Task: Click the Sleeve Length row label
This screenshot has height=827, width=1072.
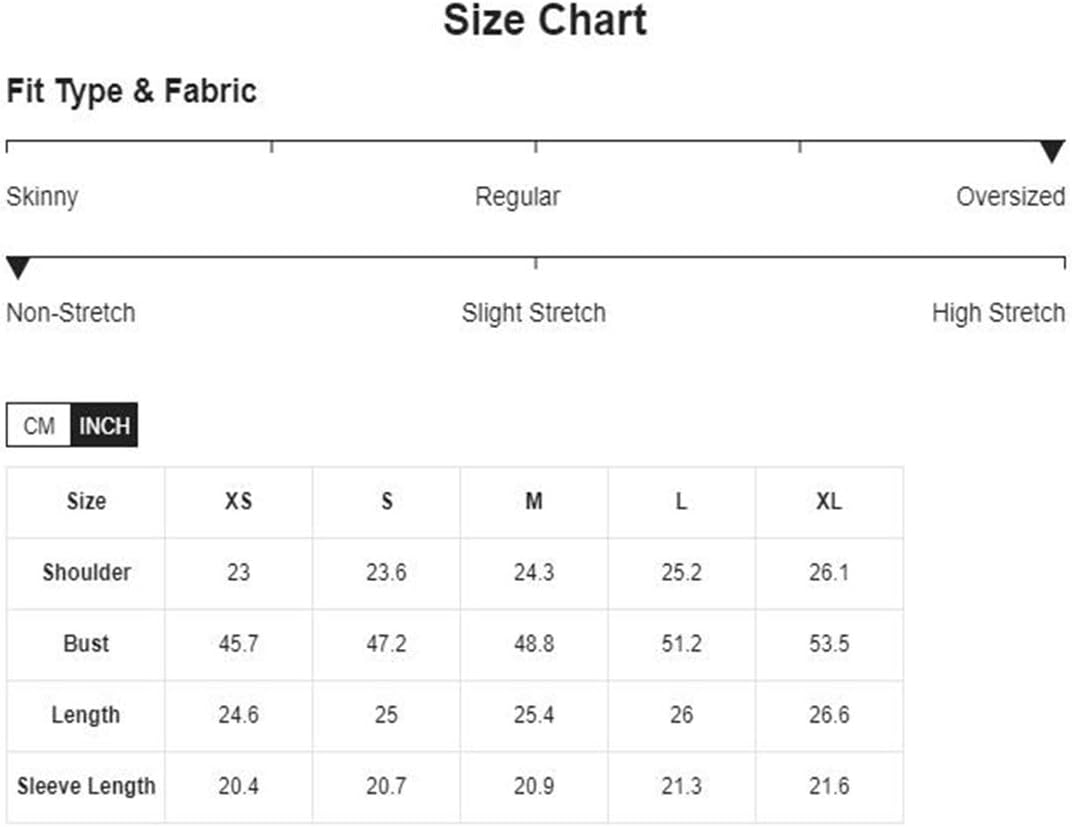Action: (x=86, y=786)
